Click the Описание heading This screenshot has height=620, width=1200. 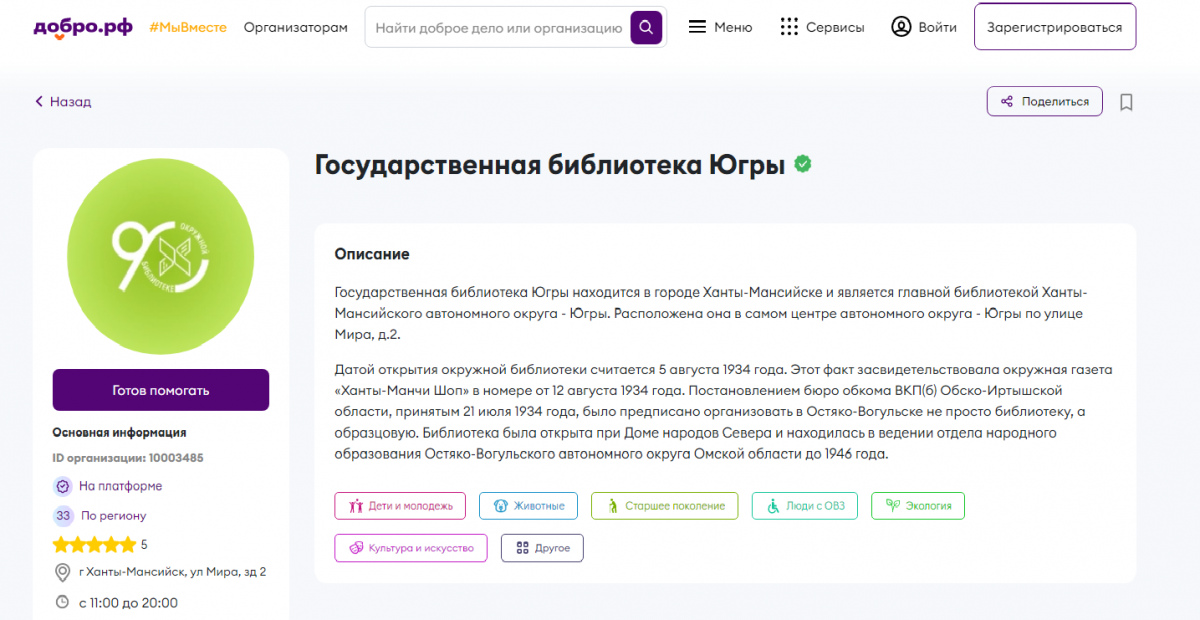(x=372, y=254)
